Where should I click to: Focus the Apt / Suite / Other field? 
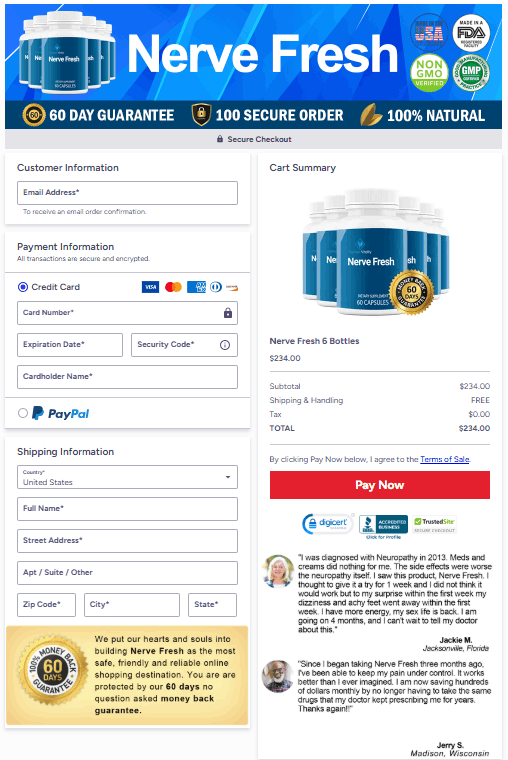pyautogui.click(x=127, y=573)
